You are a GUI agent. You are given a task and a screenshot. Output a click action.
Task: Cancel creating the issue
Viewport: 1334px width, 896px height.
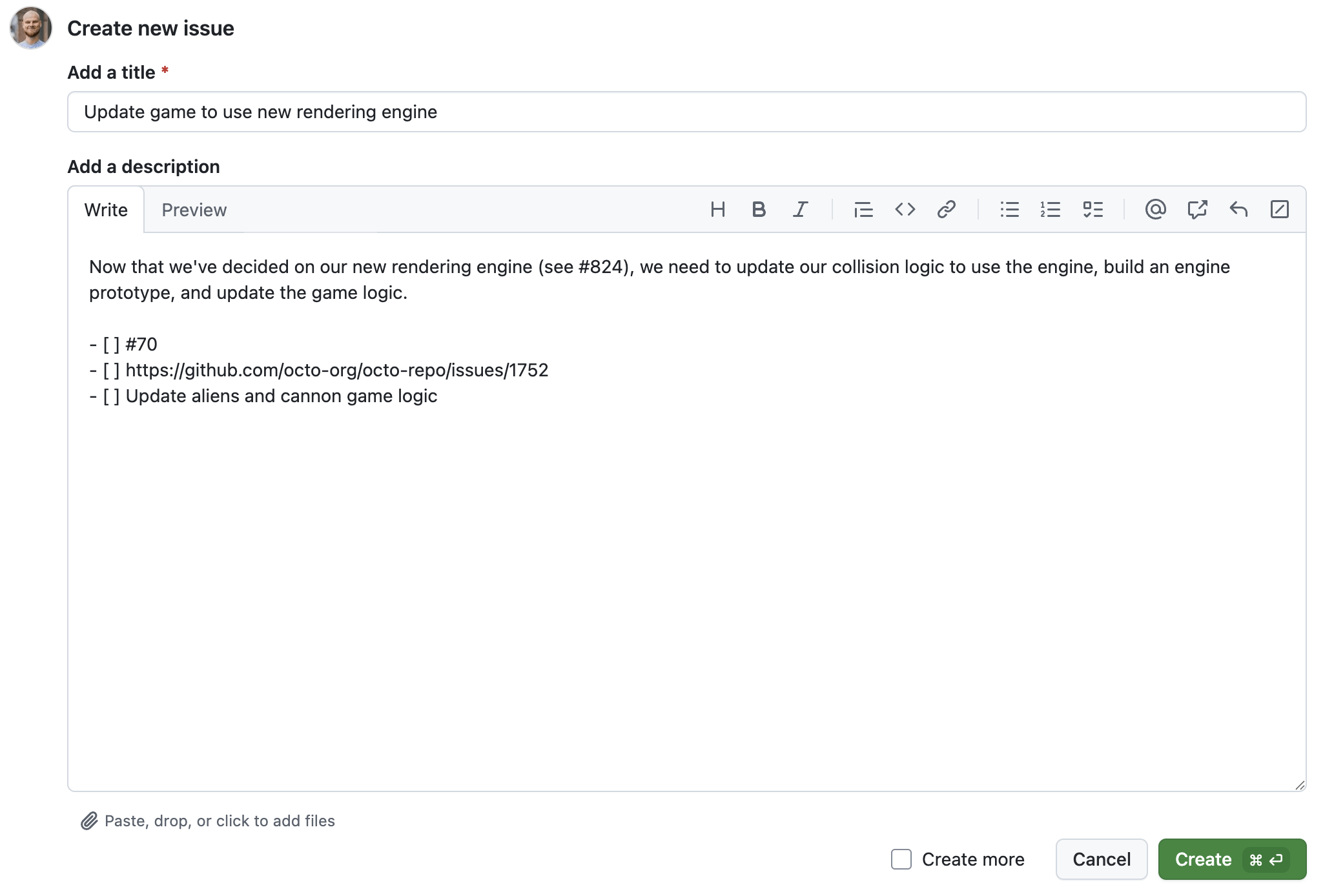pos(1101,859)
